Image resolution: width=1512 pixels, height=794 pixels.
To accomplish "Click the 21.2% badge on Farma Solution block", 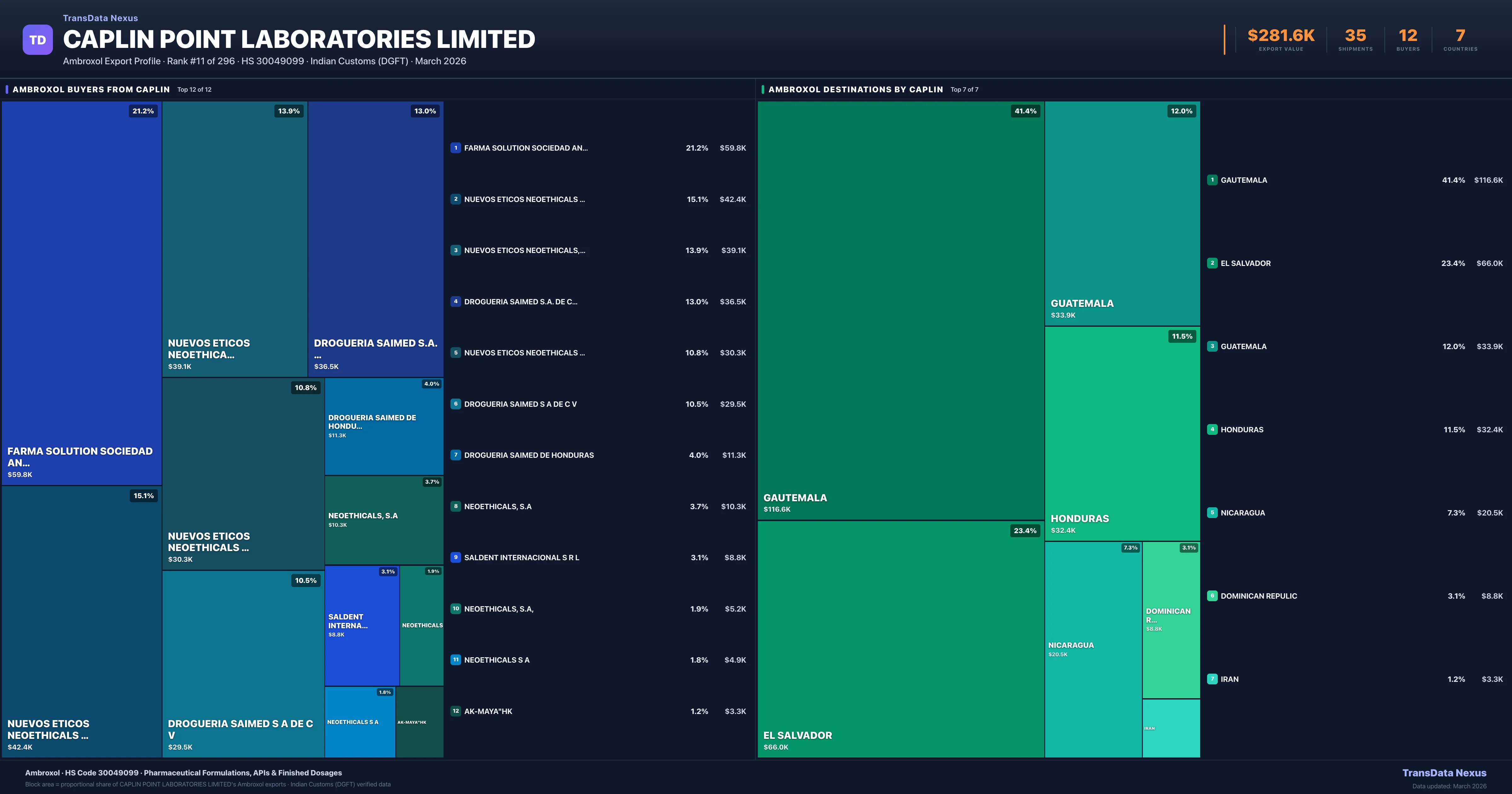I will click(x=143, y=111).
